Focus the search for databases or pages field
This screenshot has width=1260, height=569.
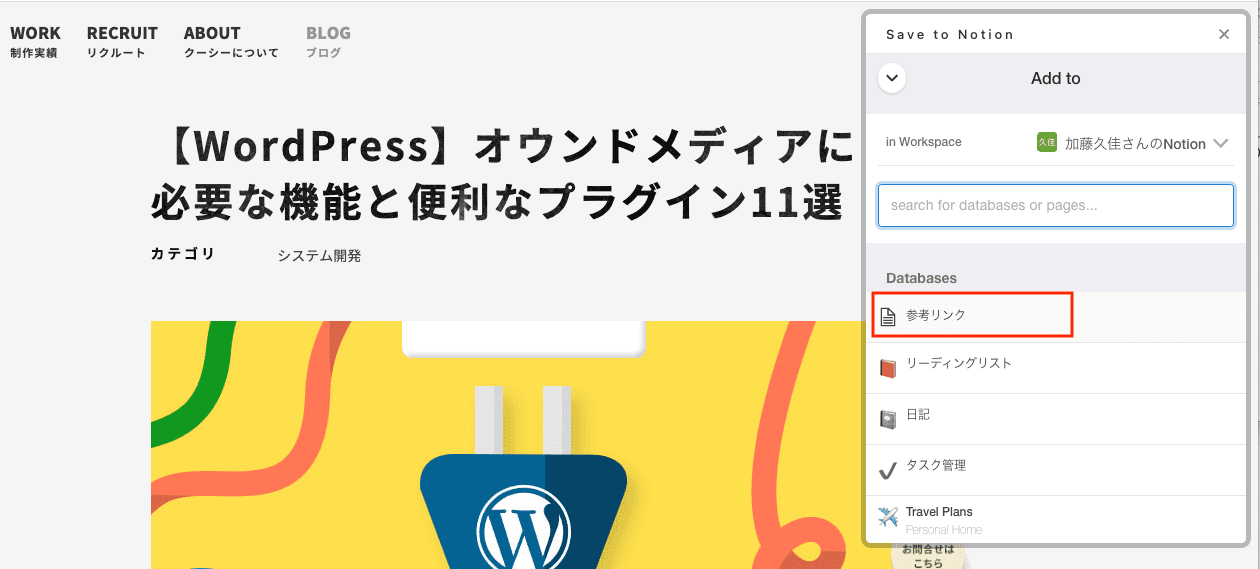pyautogui.click(x=1056, y=205)
